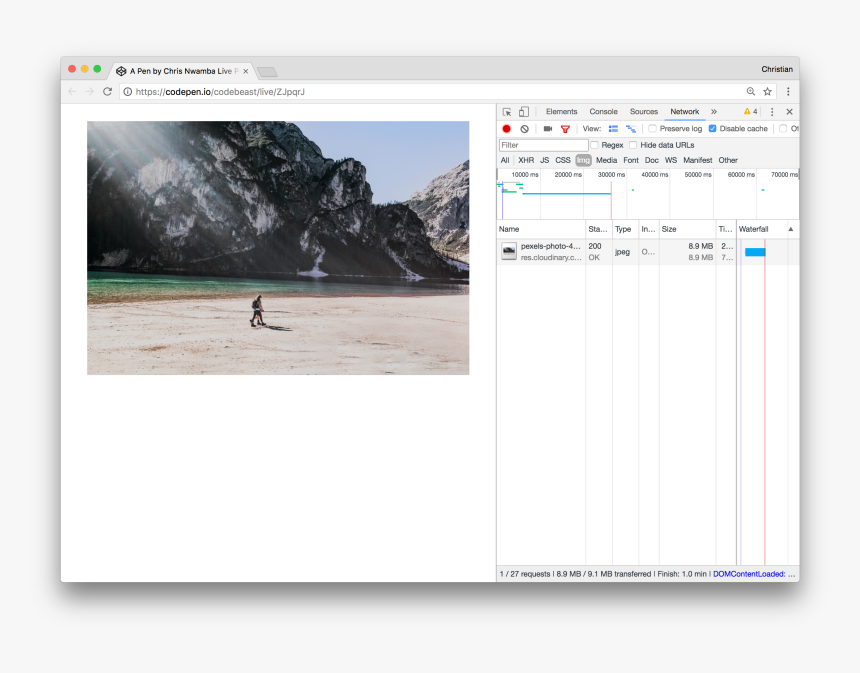Check Hide data URLs

click(x=633, y=145)
